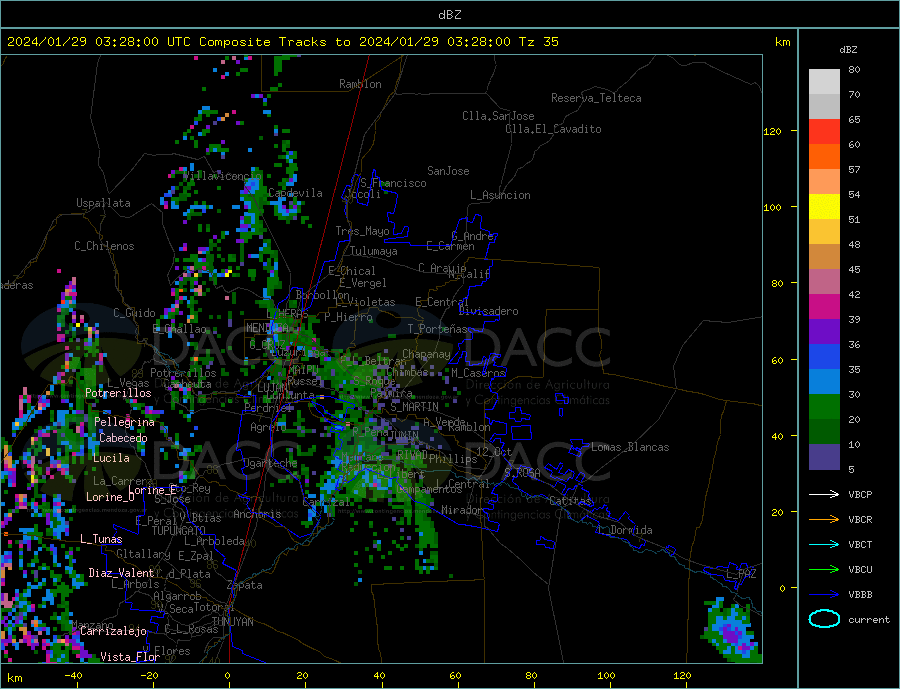This screenshot has height=689, width=900.
Task: Click the 20 dBZ green swatch
Action: point(824,407)
